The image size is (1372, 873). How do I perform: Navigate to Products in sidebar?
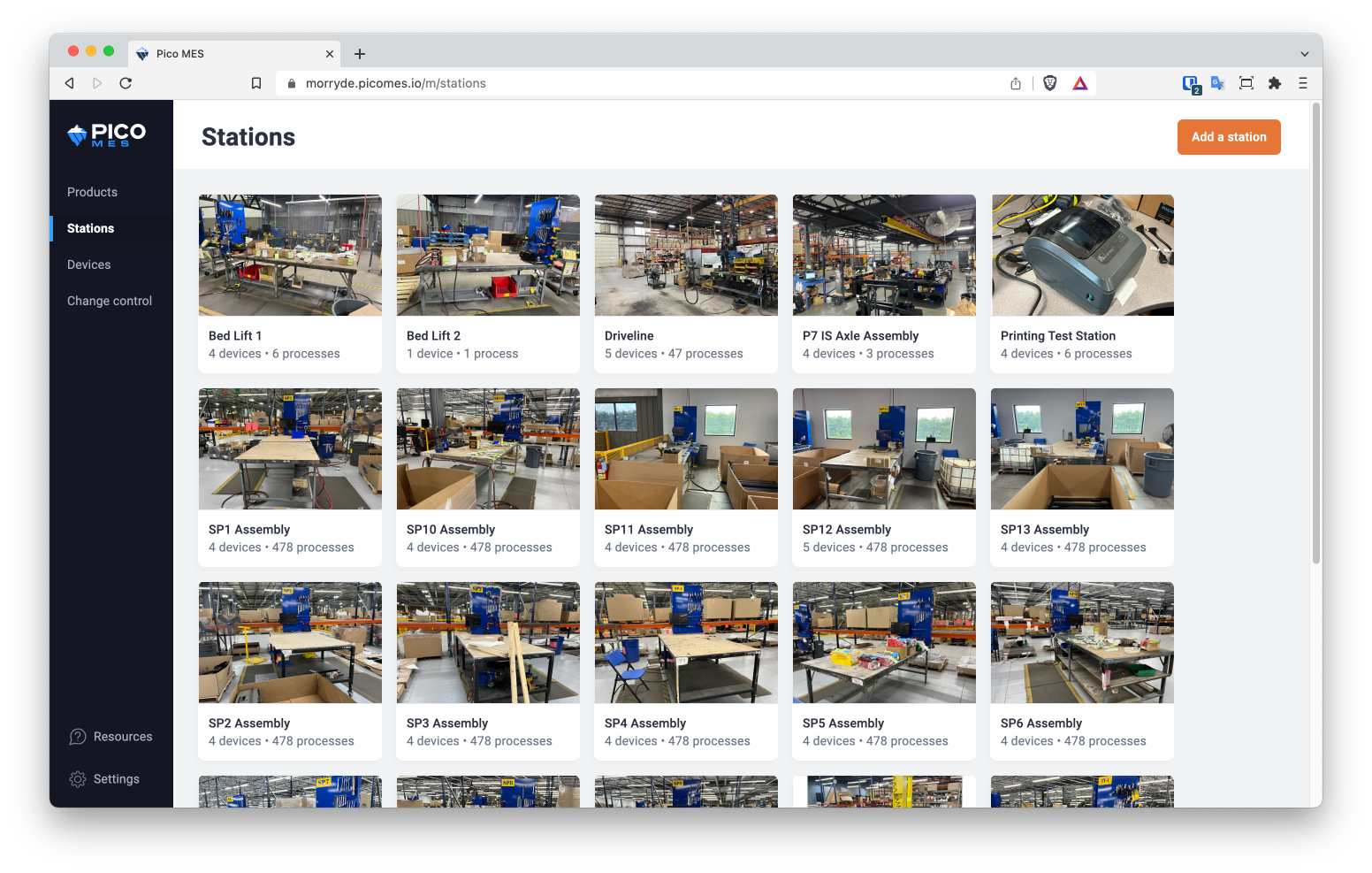92,192
